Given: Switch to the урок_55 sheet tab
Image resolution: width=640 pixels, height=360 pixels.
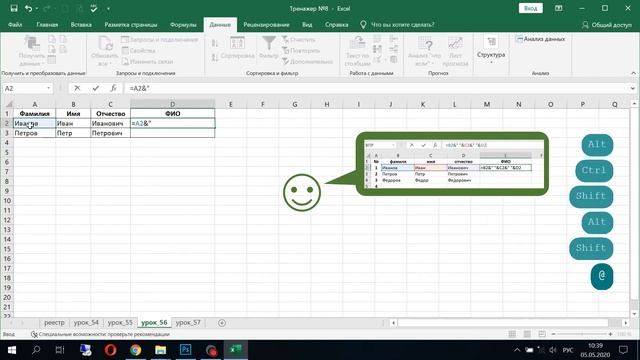Looking at the screenshot, I should [x=120, y=322].
